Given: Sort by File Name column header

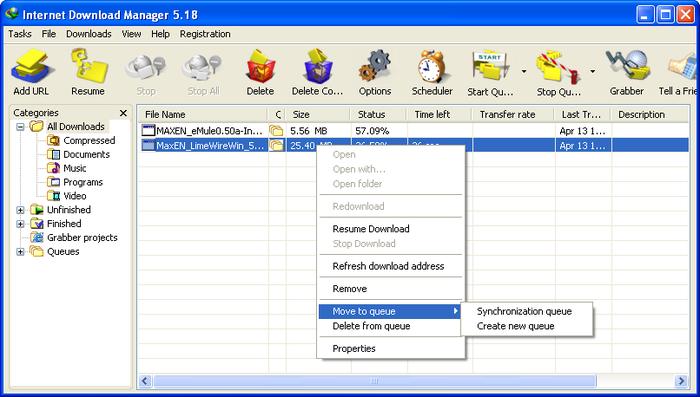Looking at the screenshot, I should (203, 114).
